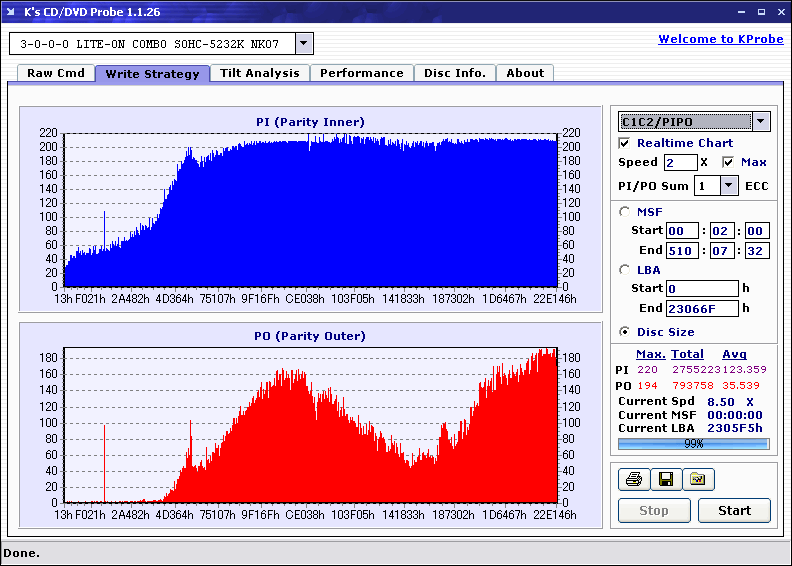Screen dimensions: 792x566
Task: Switch to the Write Strategy tab
Action: (x=153, y=74)
